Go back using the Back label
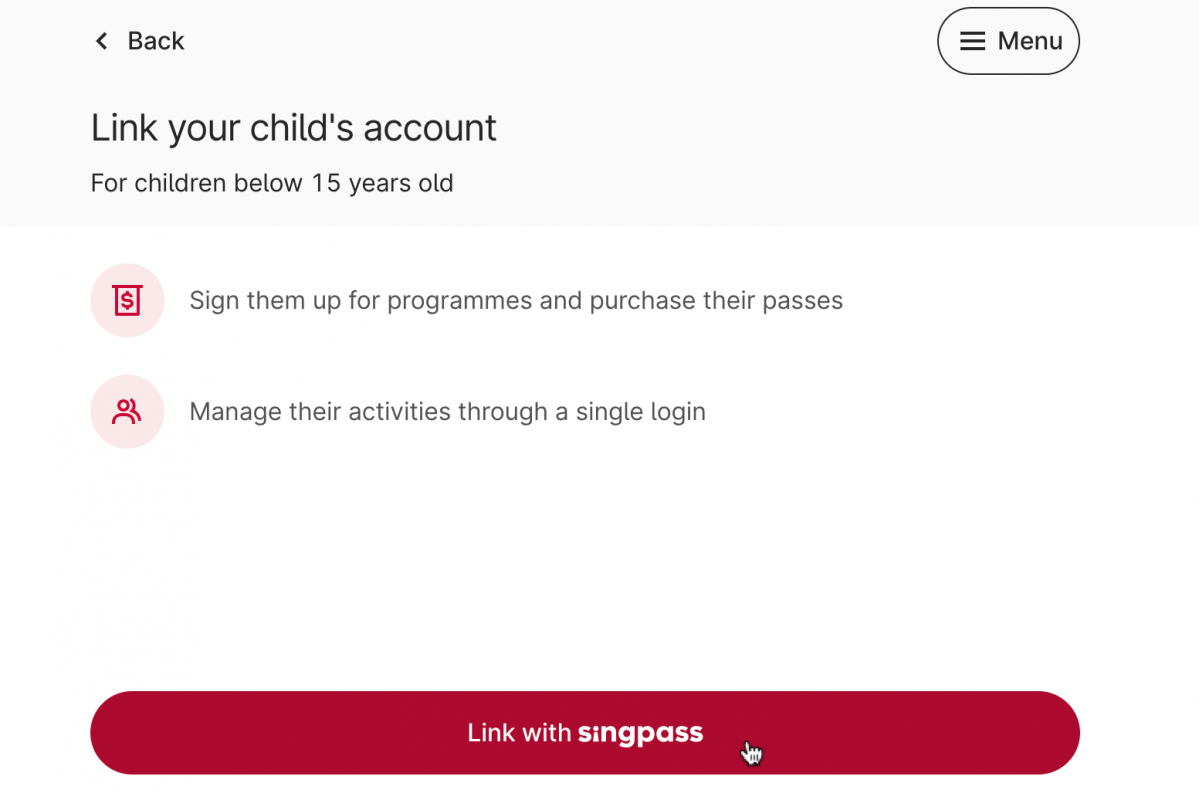 (x=156, y=41)
